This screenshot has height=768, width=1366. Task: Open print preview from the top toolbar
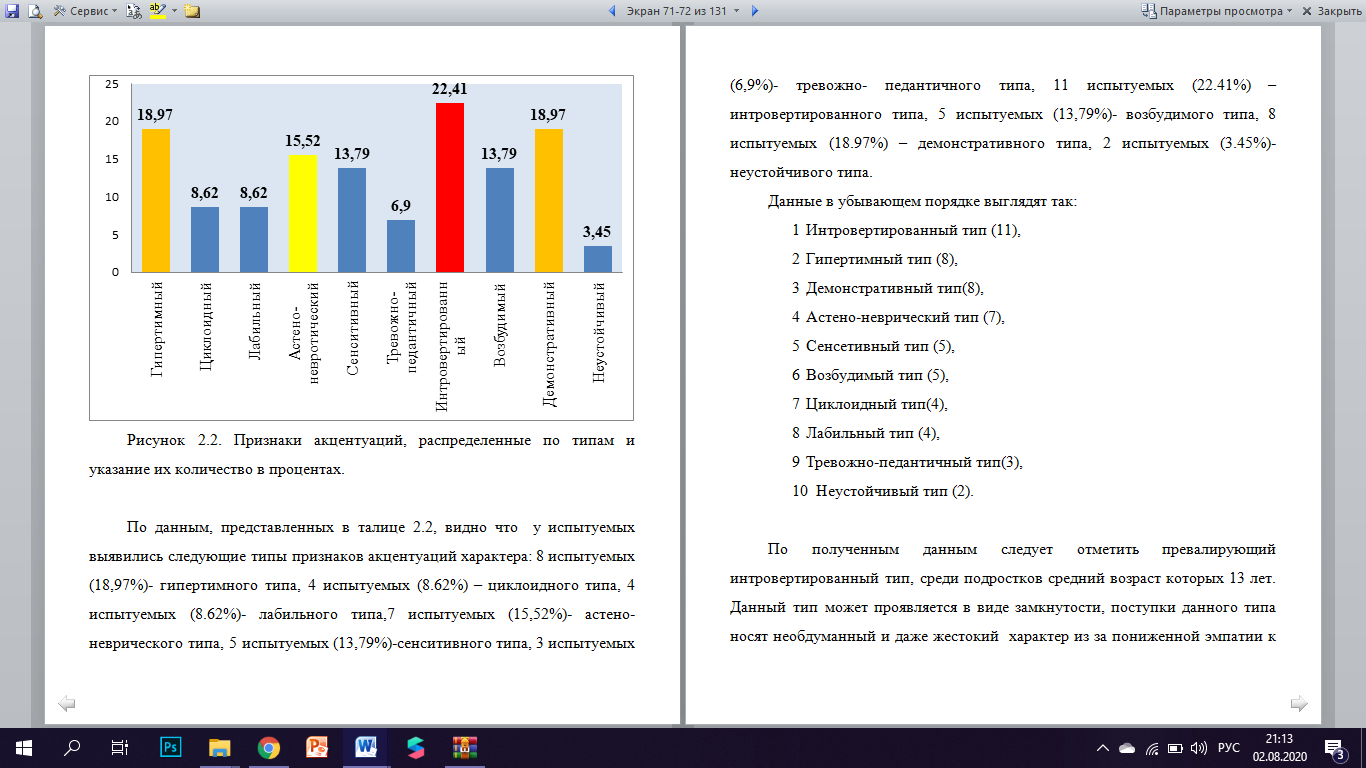35,12
